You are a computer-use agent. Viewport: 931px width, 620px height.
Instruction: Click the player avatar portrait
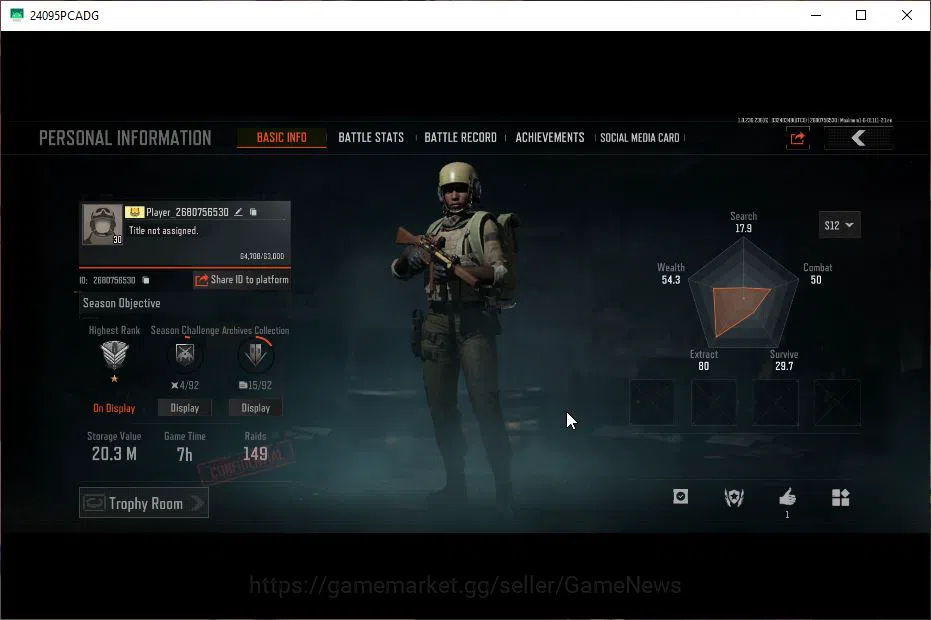[102, 224]
